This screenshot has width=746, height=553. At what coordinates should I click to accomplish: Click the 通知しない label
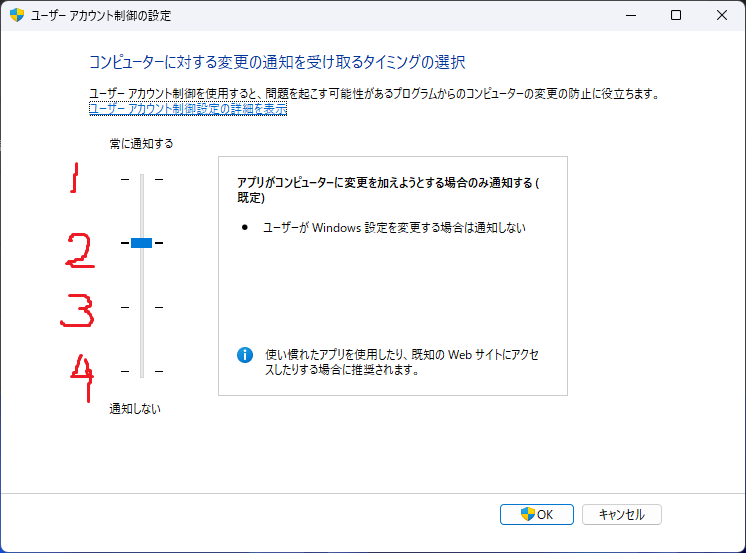pos(135,409)
